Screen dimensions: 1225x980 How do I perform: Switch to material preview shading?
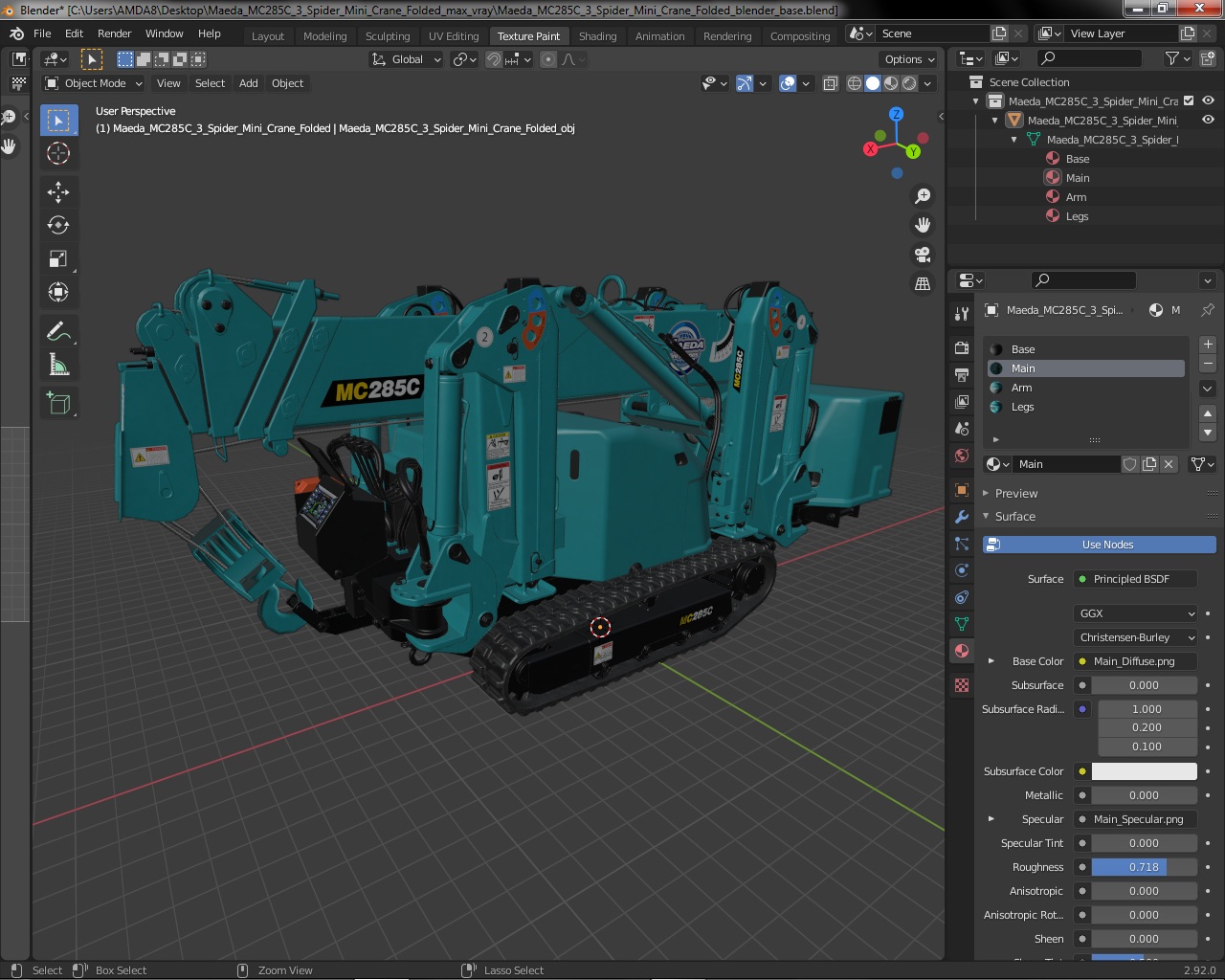(x=891, y=83)
